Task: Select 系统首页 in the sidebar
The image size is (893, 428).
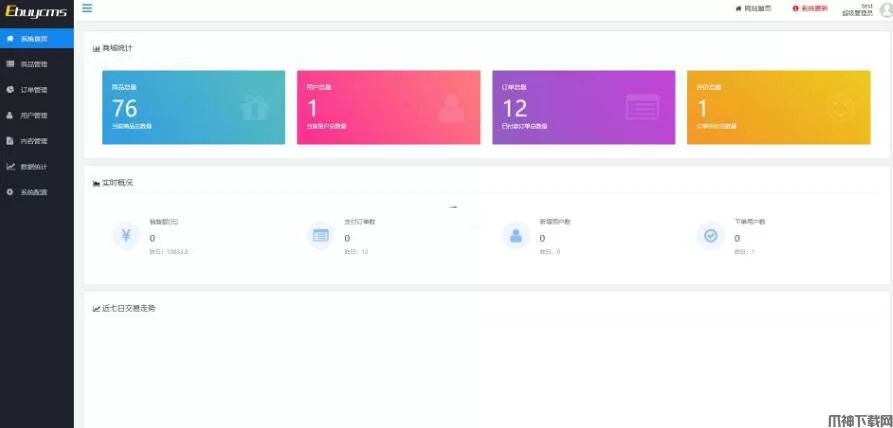Action: (34, 38)
